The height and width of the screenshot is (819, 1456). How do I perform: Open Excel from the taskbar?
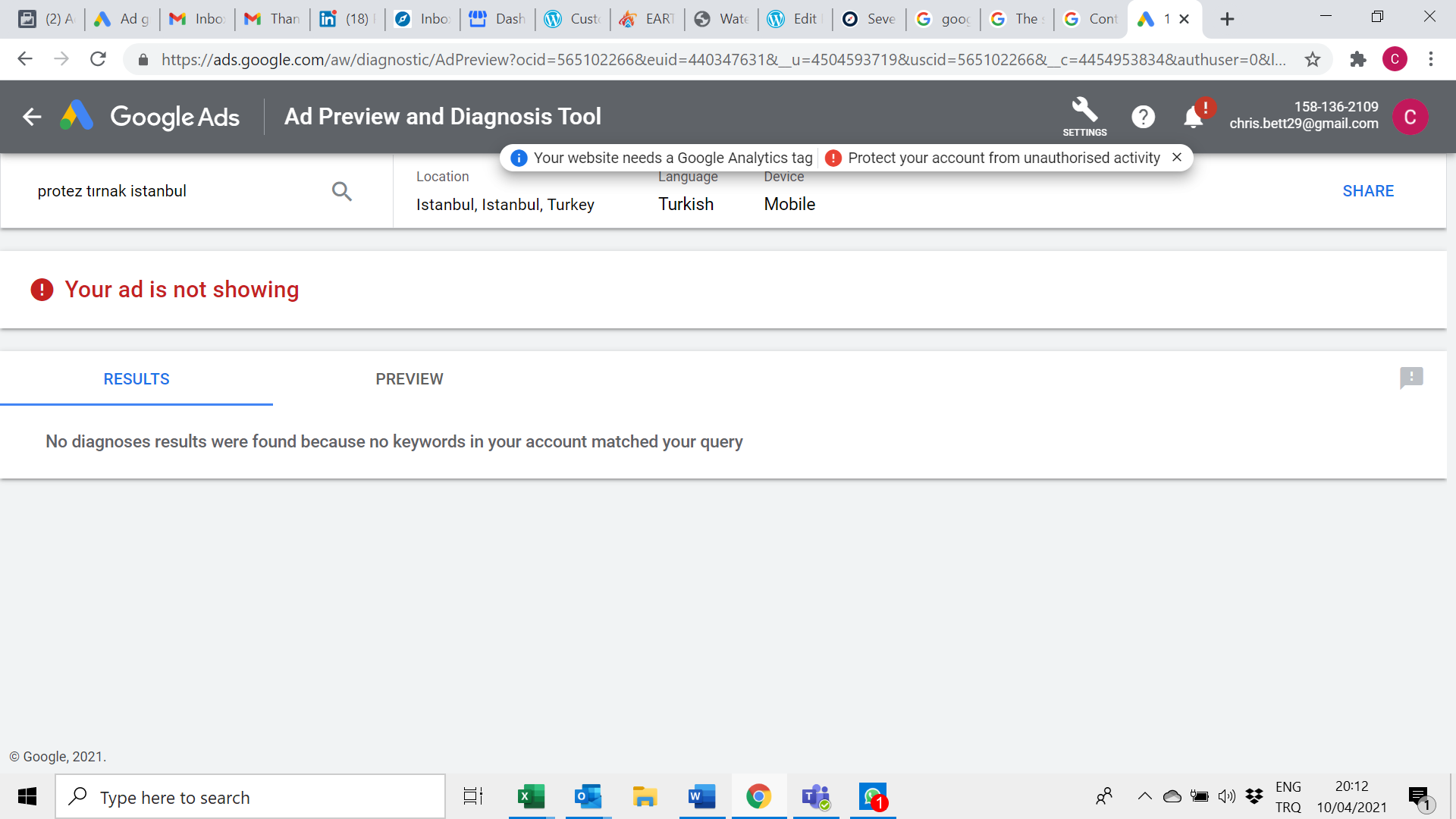tap(531, 797)
